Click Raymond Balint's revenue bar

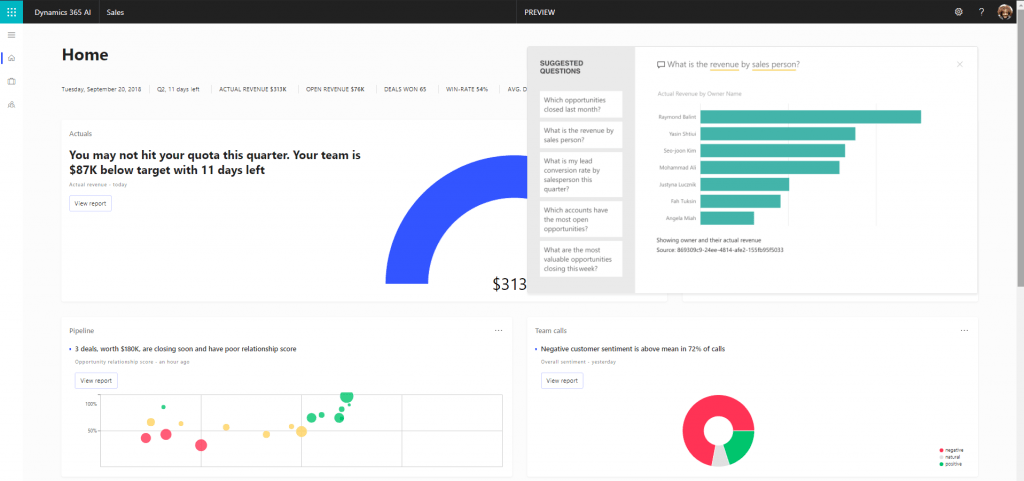click(x=810, y=117)
